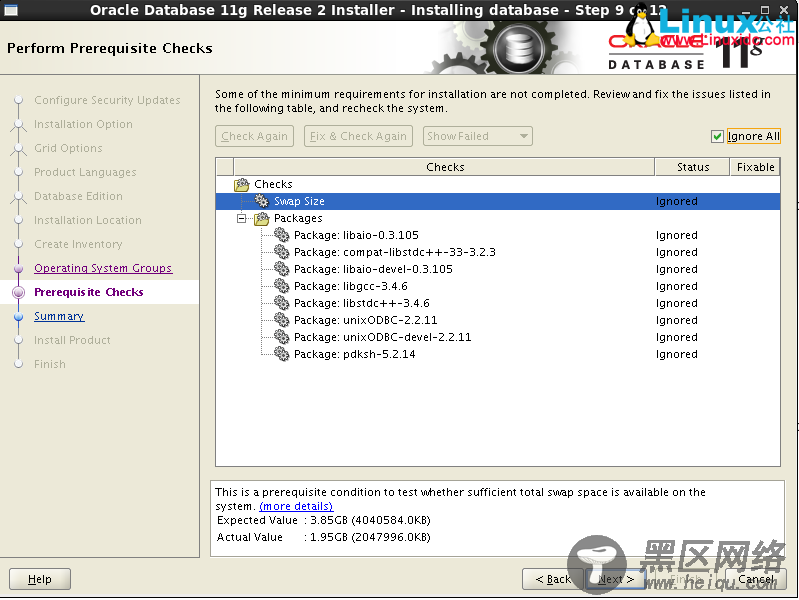Open the Show Failed dropdown
This screenshot has width=799, height=600.
(477, 136)
